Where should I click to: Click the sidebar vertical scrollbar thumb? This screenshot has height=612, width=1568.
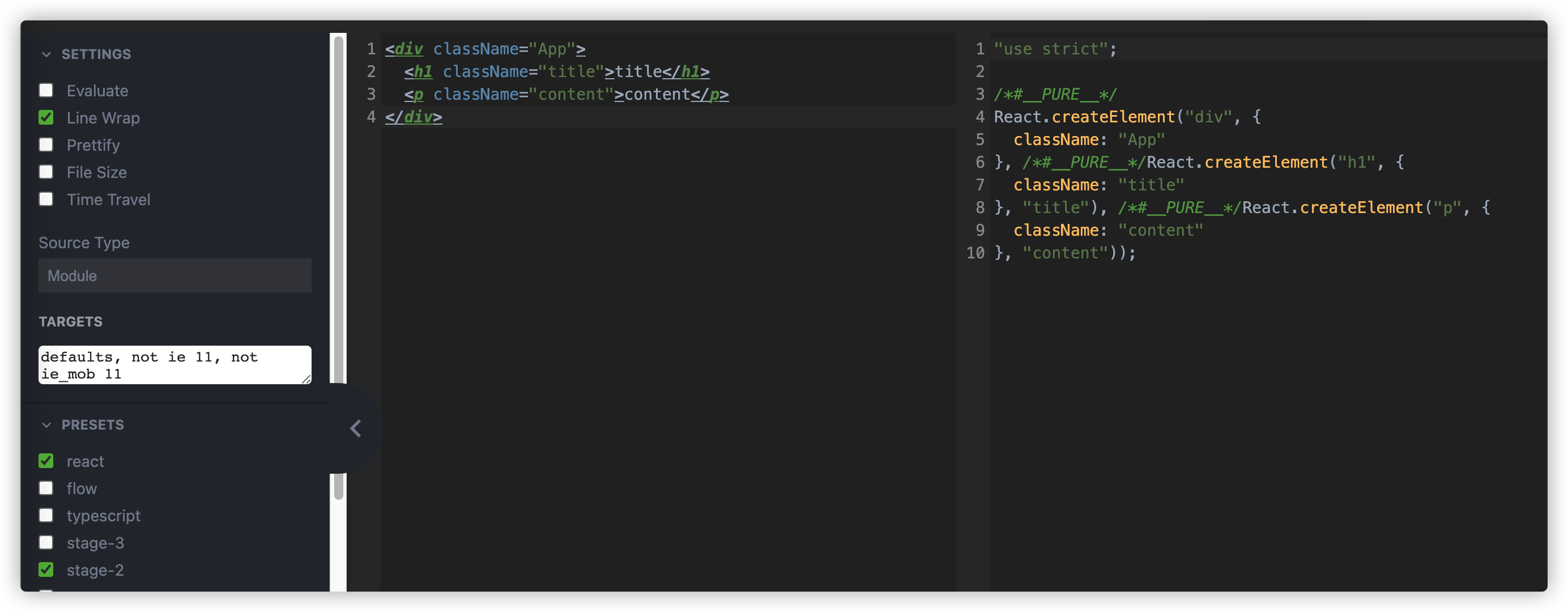[x=339, y=207]
